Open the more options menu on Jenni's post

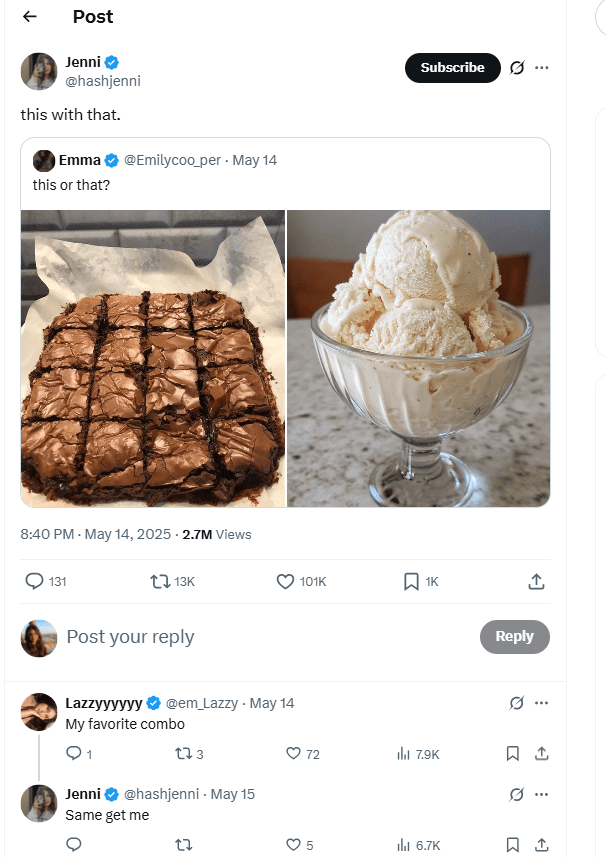point(541,68)
